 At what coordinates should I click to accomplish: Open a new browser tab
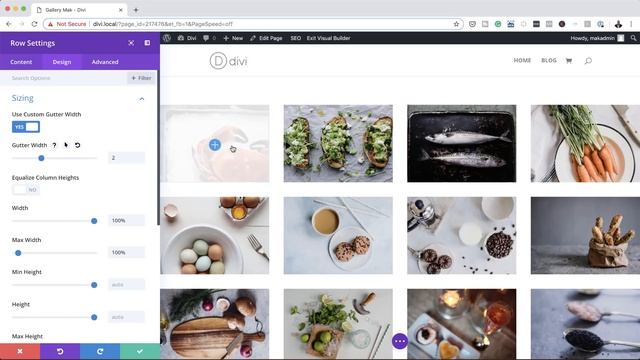tap(136, 10)
